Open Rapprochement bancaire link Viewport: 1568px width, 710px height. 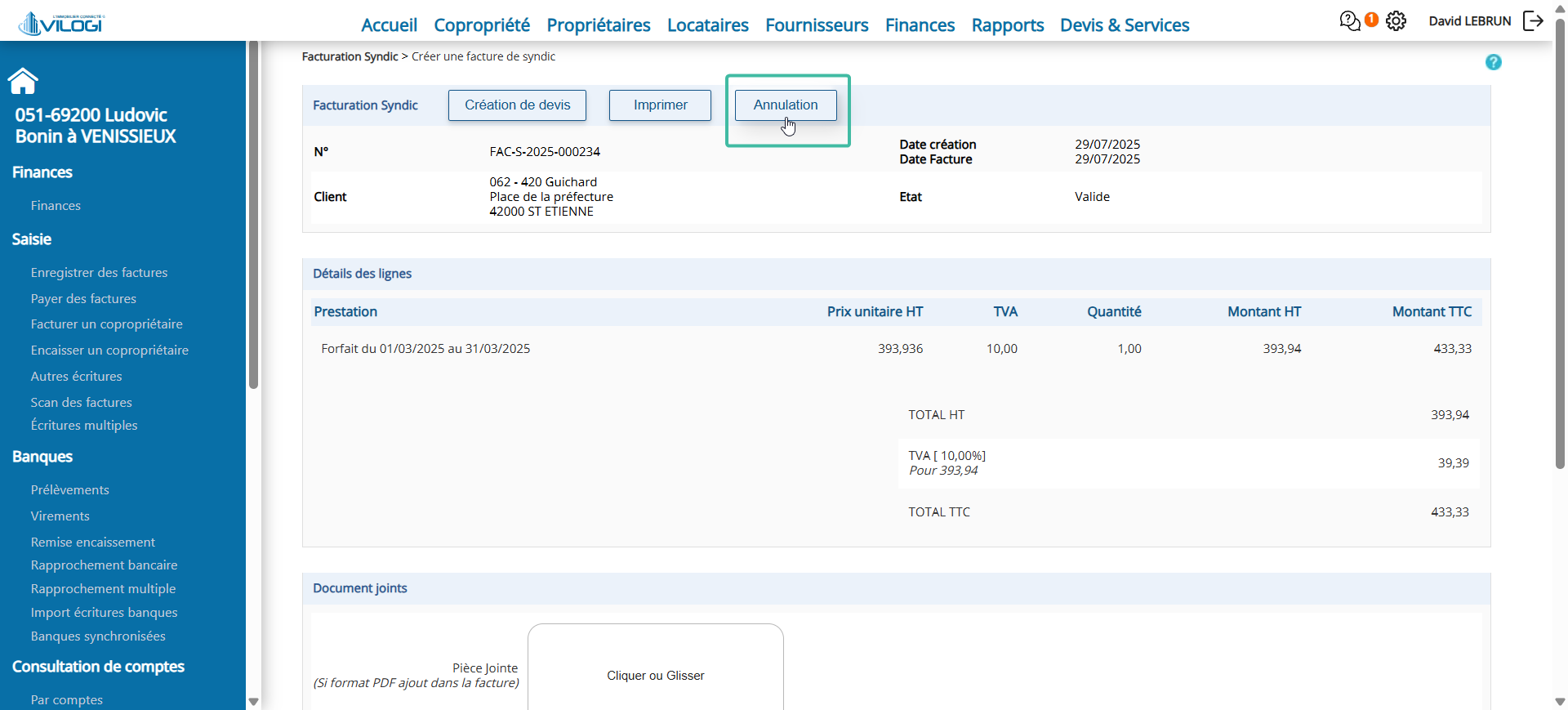click(104, 565)
